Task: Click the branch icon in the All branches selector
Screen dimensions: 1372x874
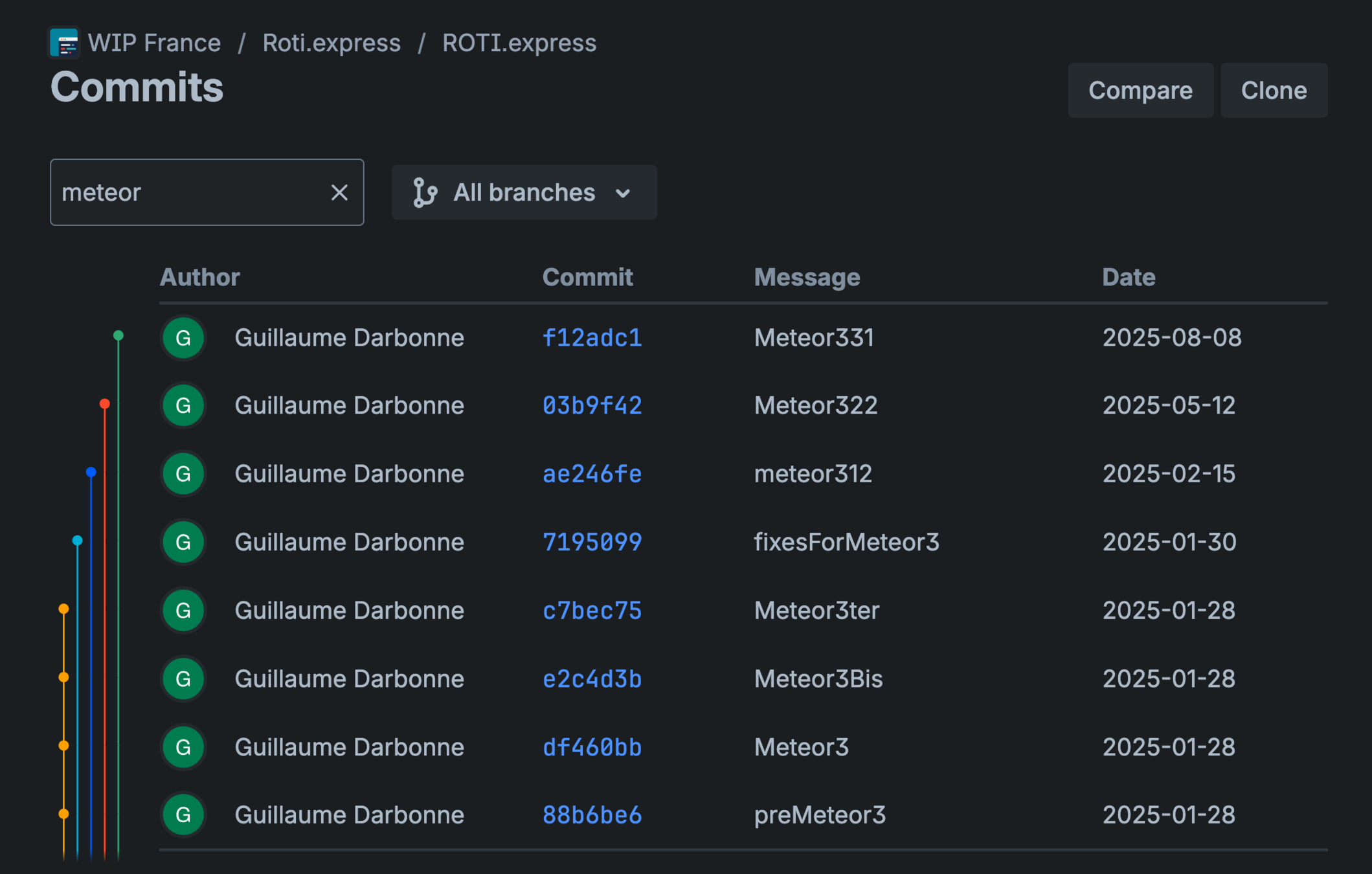Action: (x=425, y=193)
